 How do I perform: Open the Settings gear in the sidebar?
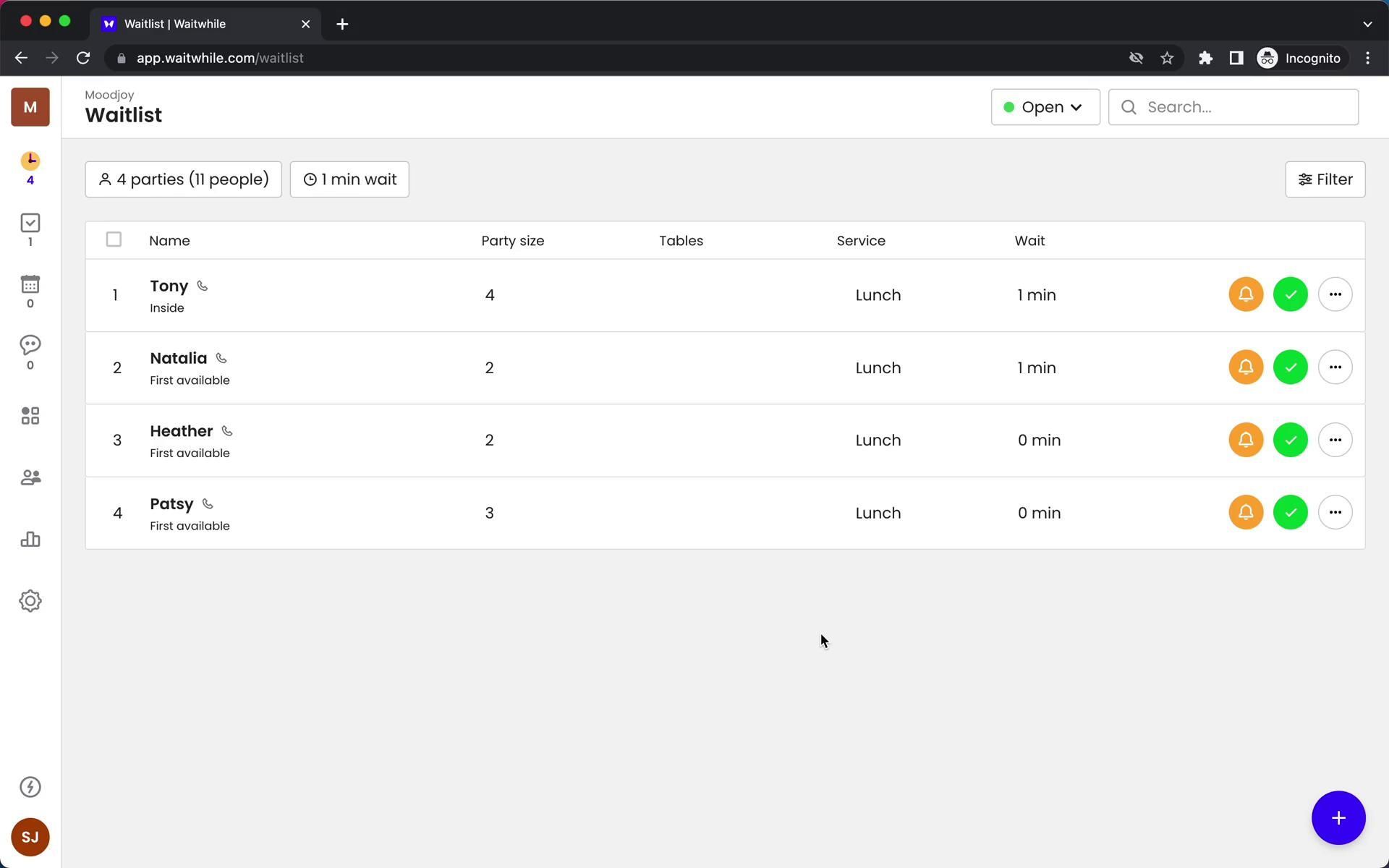30,601
